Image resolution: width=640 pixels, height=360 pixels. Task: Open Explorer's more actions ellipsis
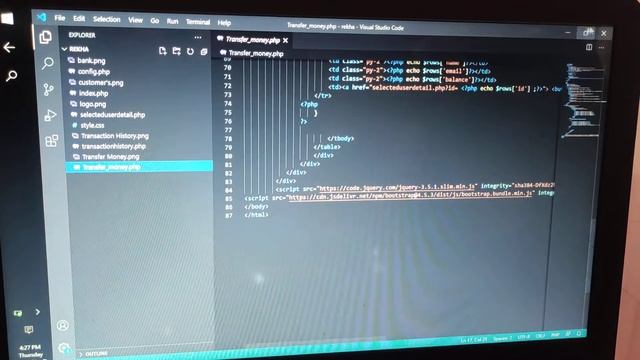click(198, 37)
